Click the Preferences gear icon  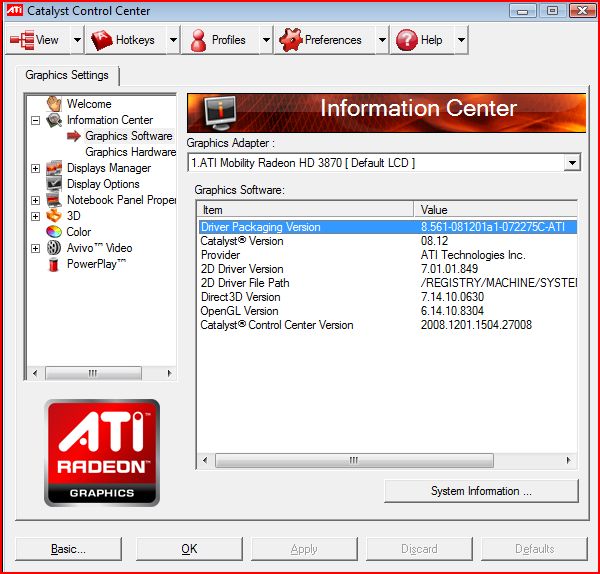(290, 40)
